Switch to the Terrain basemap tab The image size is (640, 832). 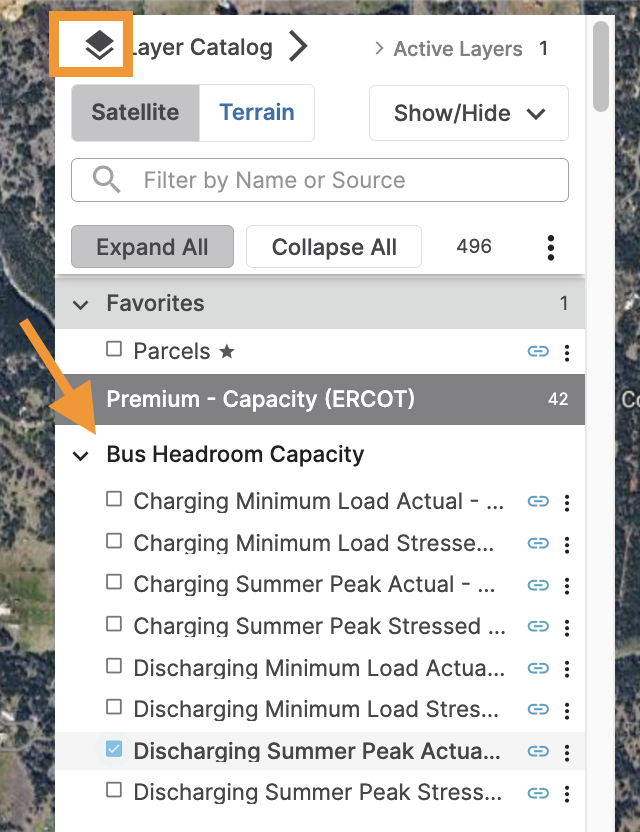click(x=256, y=113)
